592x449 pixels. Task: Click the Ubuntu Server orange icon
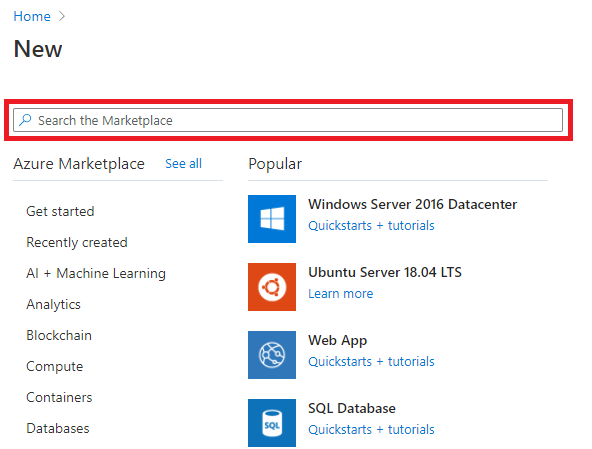(272, 287)
